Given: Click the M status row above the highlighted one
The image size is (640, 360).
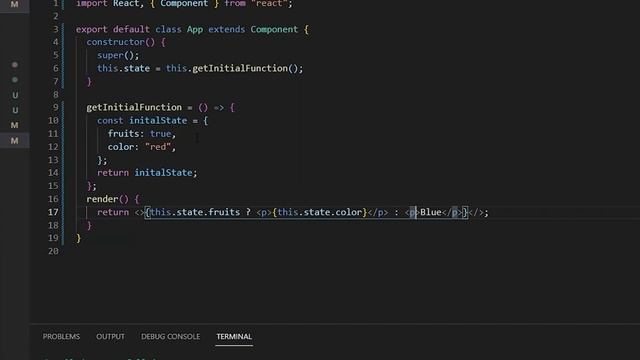Looking at the screenshot, I should click(x=15, y=125).
